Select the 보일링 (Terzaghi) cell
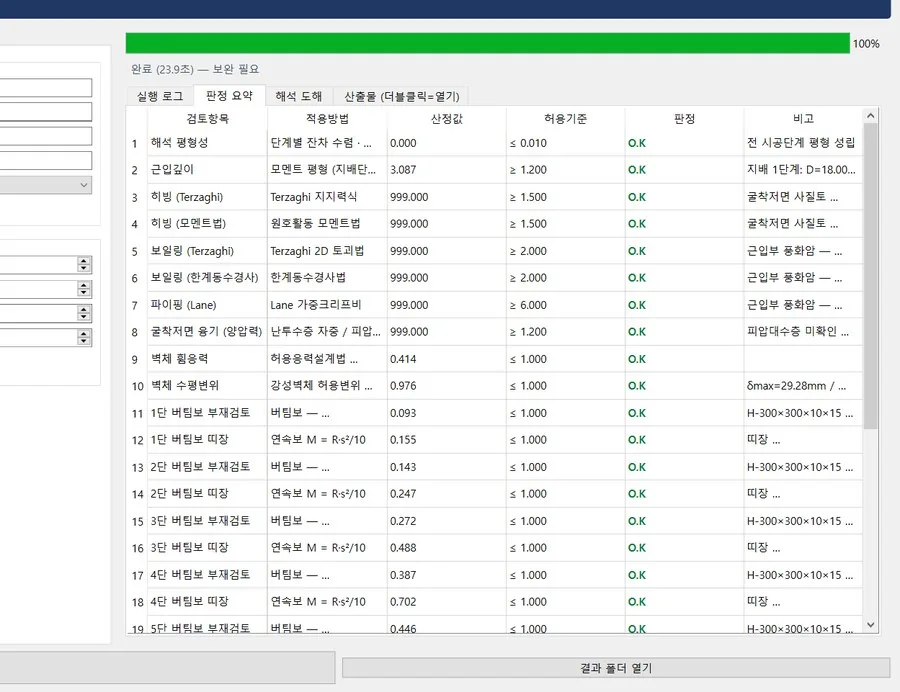The image size is (900, 692). point(207,251)
